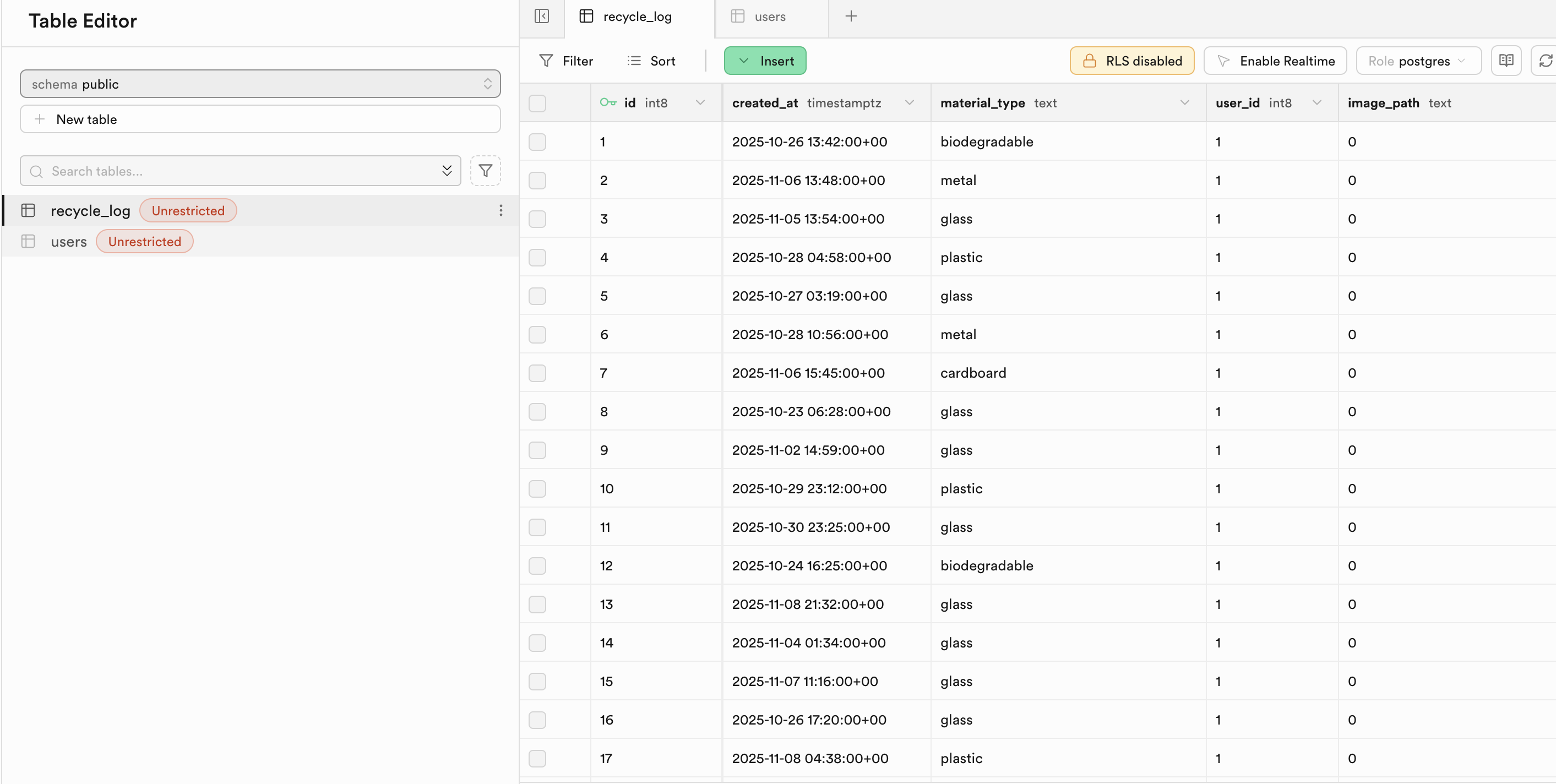
Task: Click the plus icon to add new tab
Action: (x=851, y=17)
